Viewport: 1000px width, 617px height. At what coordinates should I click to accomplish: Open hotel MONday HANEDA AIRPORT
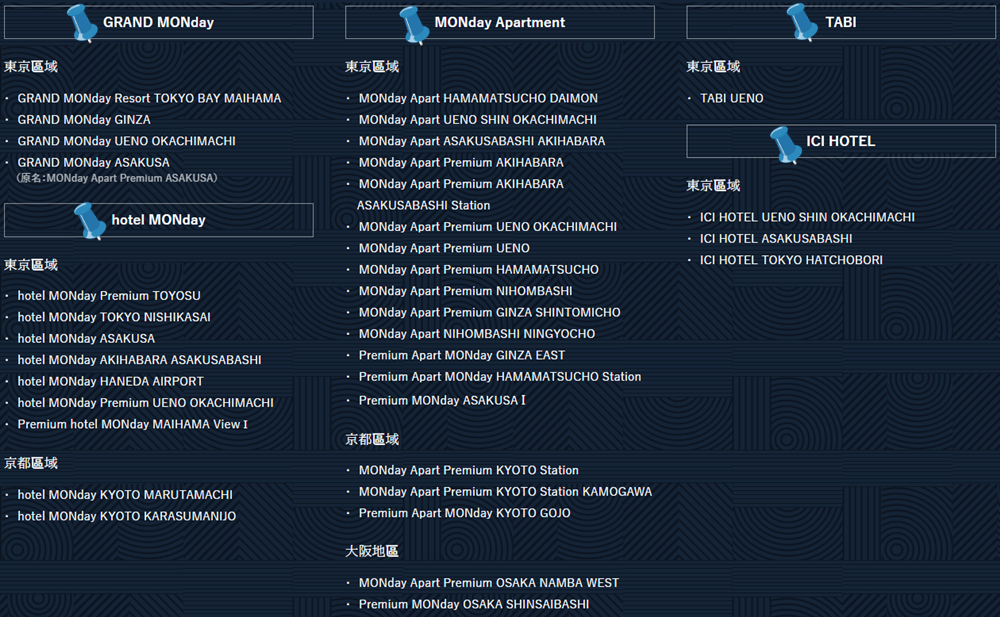click(x=110, y=382)
